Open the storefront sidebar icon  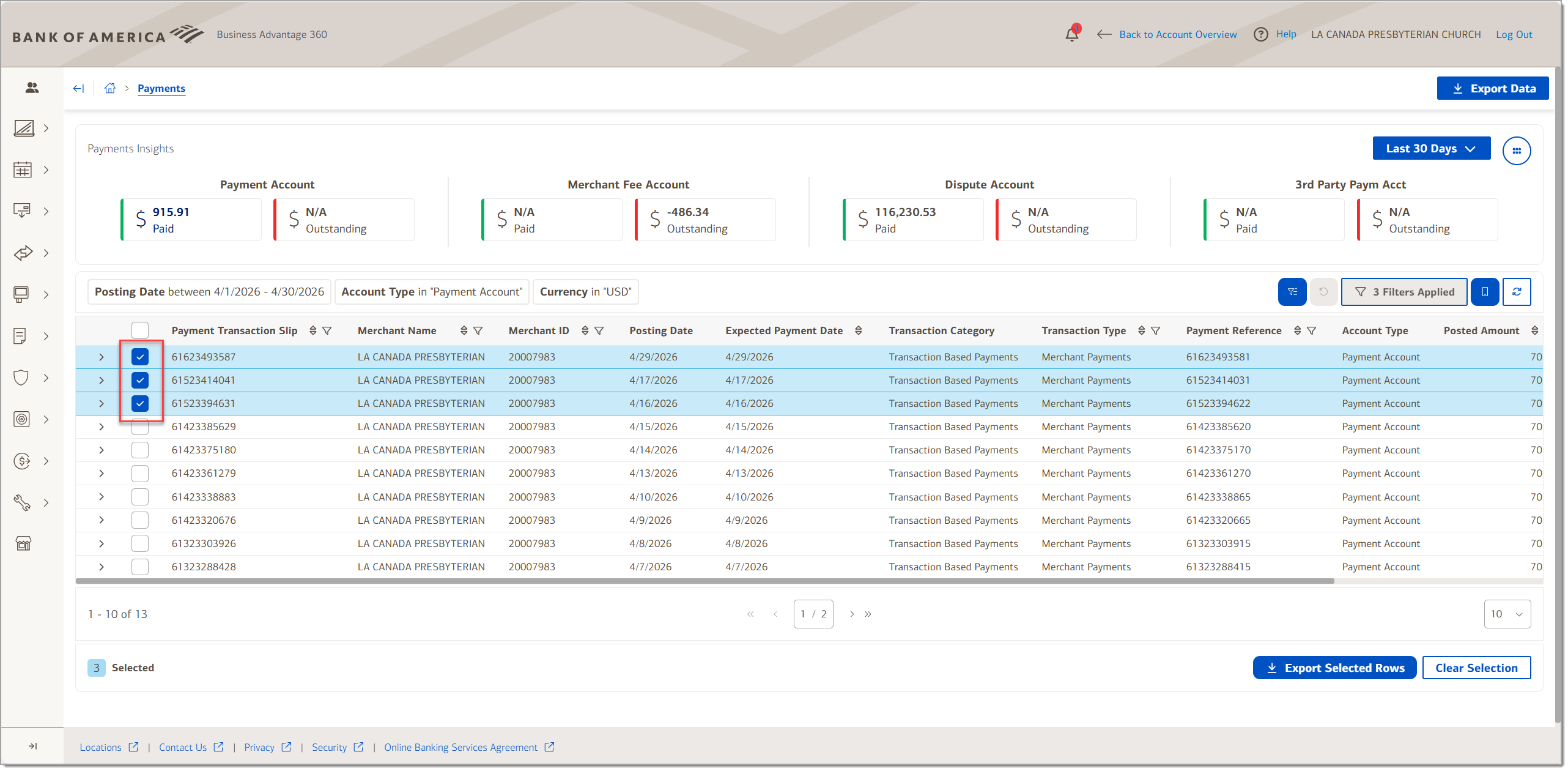tap(23, 543)
